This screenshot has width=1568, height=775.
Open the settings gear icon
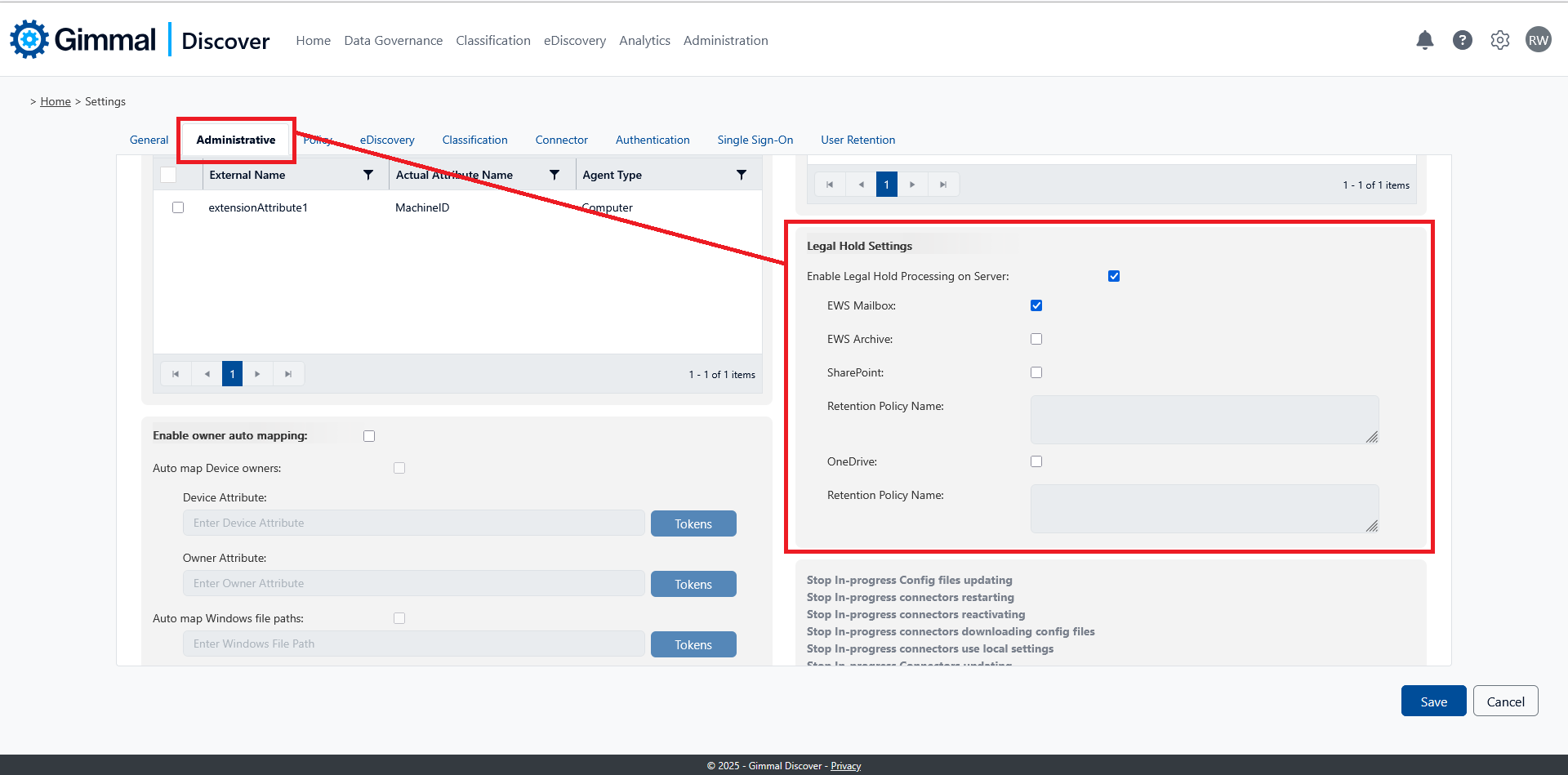click(1499, 40)
